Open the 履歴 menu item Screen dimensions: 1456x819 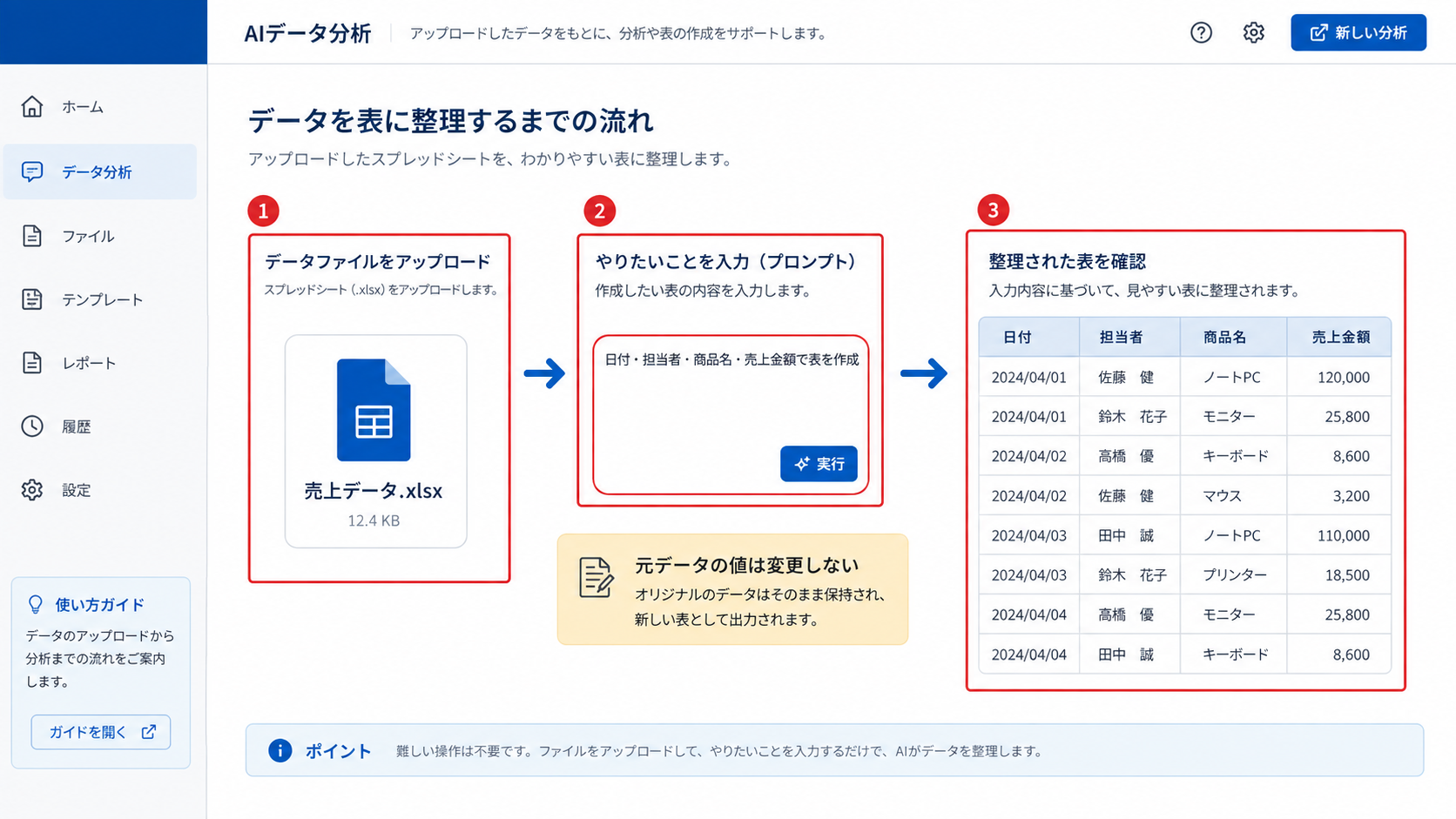[100, 426]
